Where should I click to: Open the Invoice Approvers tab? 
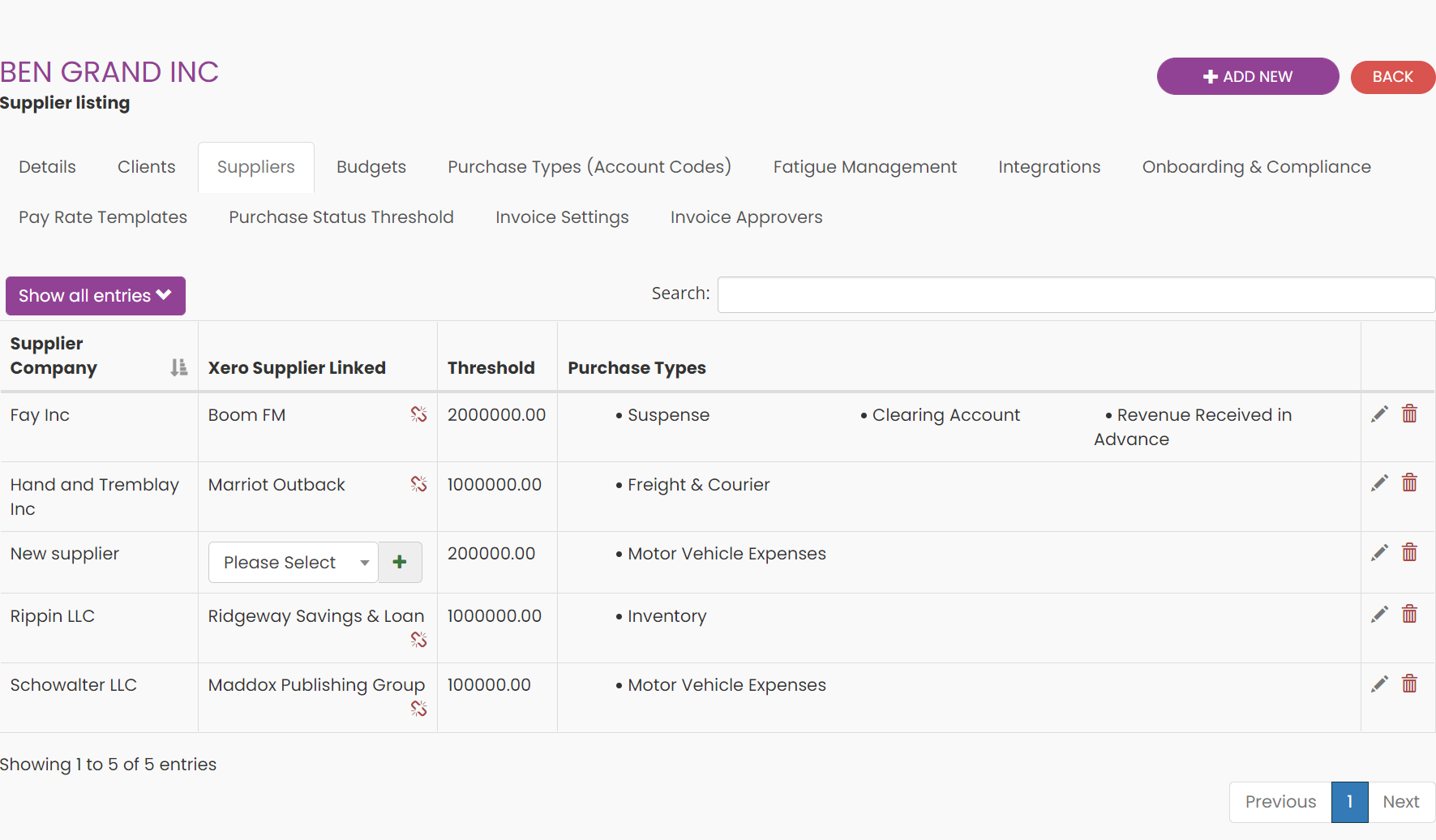click(746, 217)
